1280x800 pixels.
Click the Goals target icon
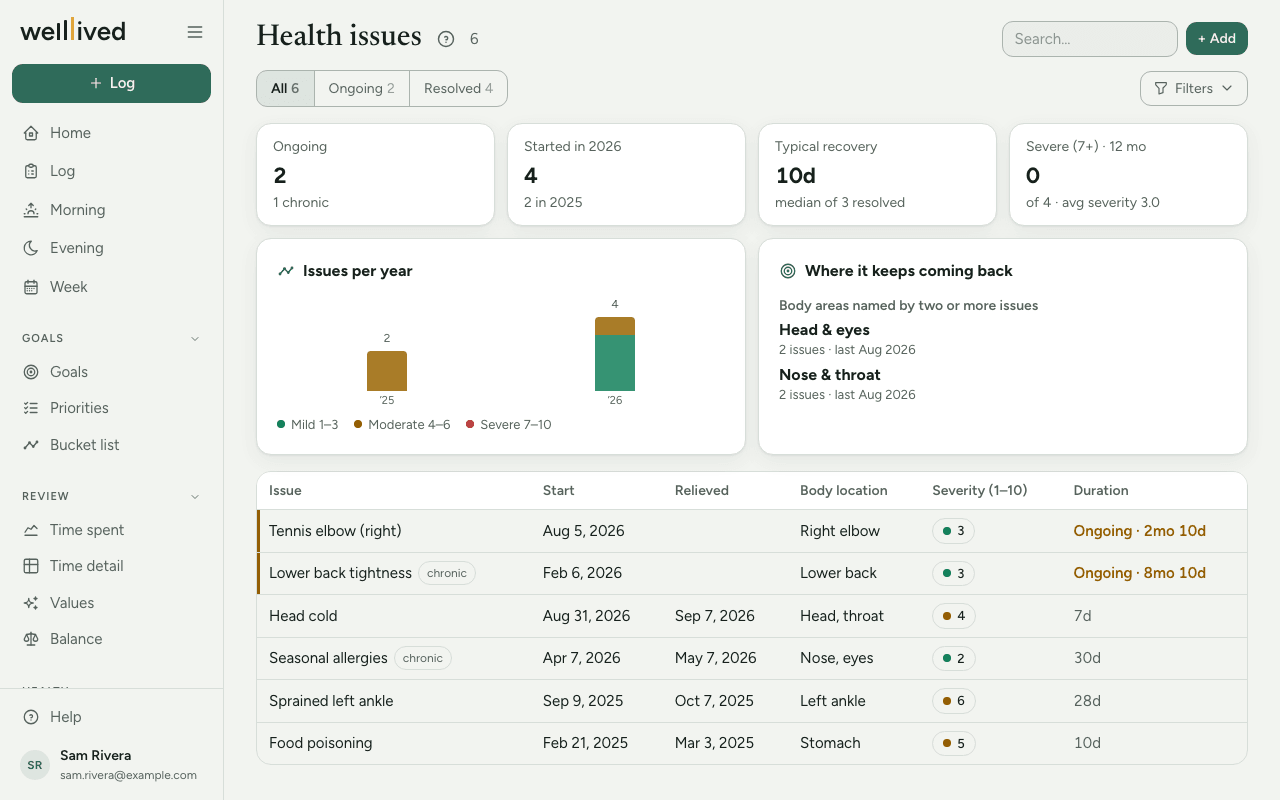tap(31, 372)
